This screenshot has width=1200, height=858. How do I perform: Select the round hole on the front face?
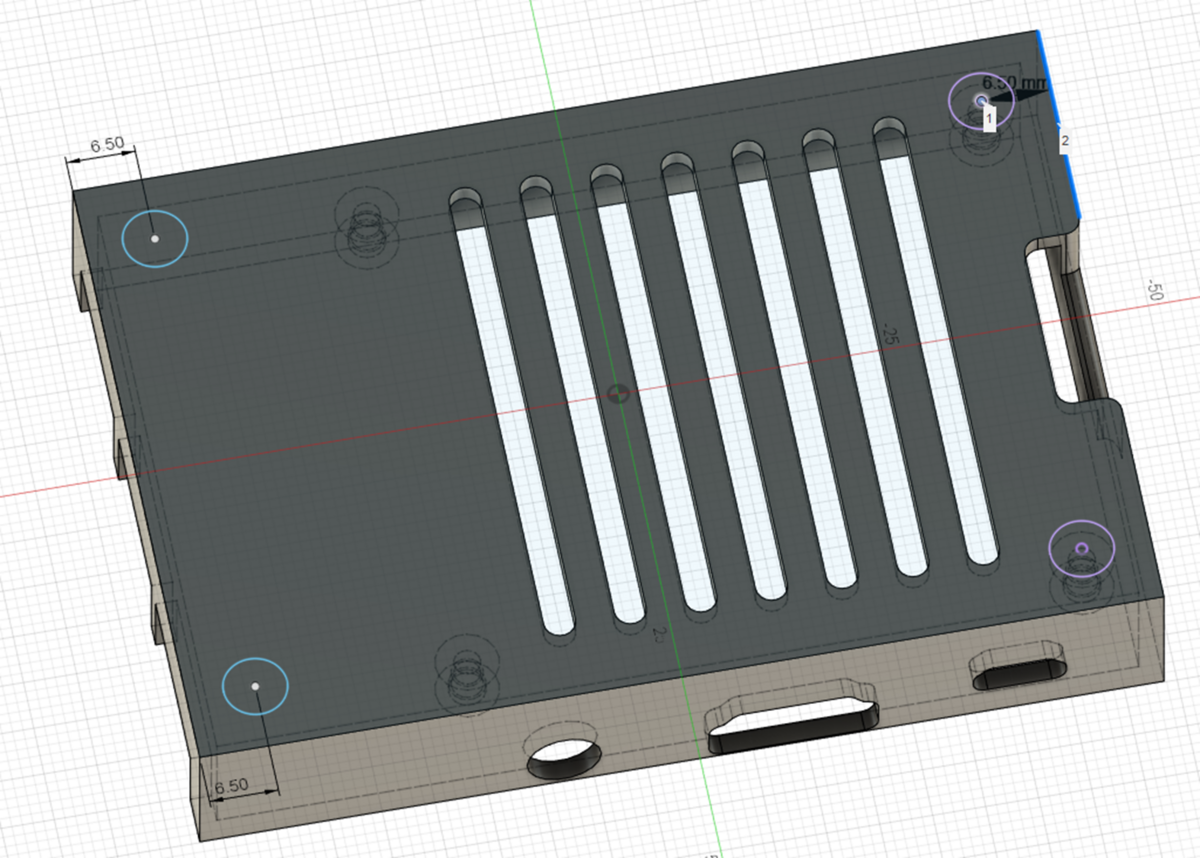563,761
